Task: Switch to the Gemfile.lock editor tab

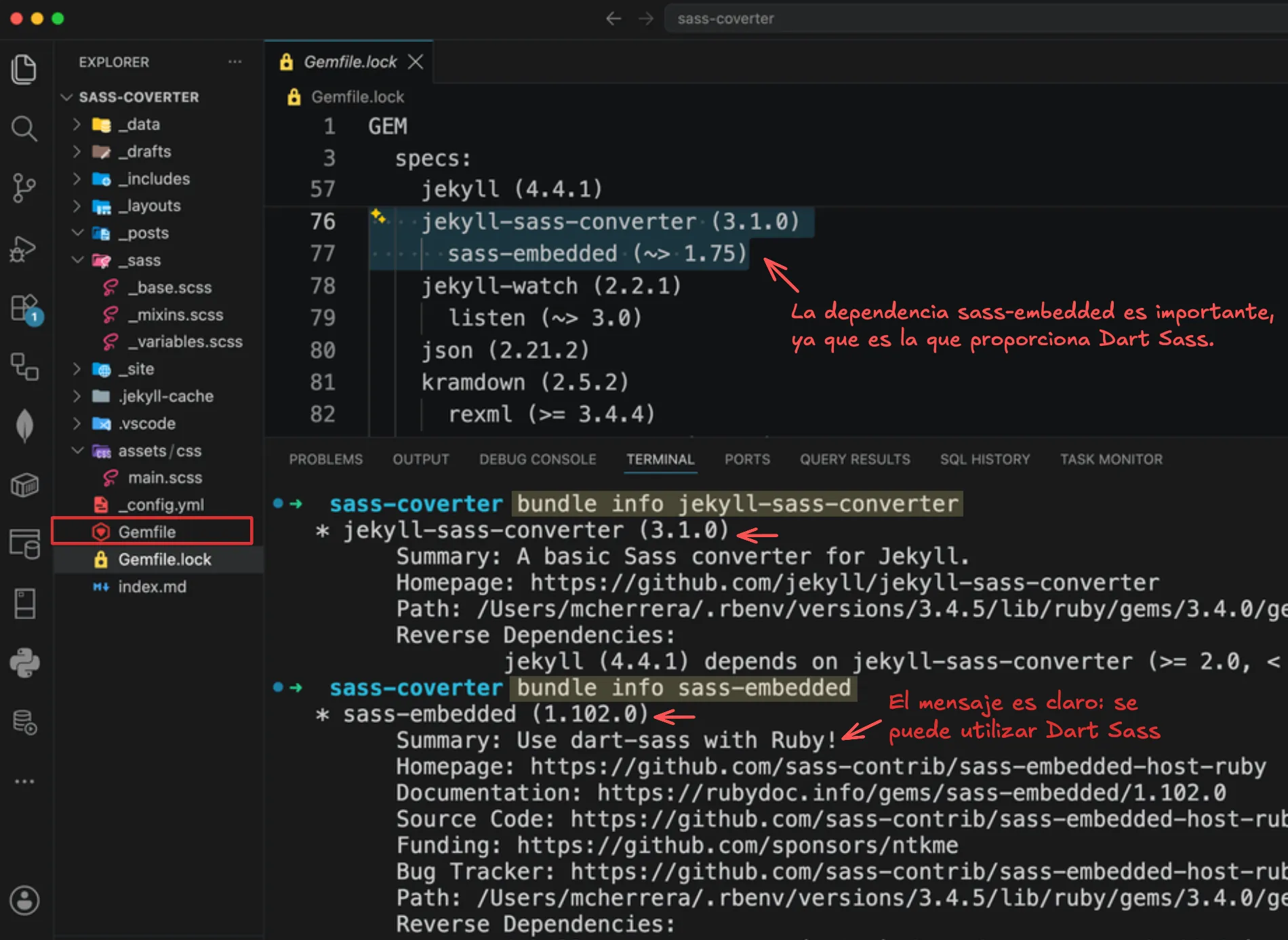Action: (350, 62)
